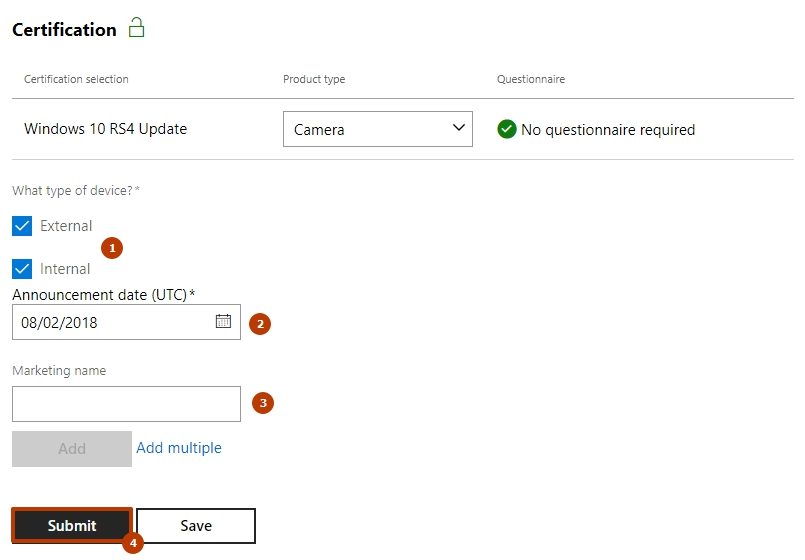Uncheck the External device checkbox

tap(22, 226)
